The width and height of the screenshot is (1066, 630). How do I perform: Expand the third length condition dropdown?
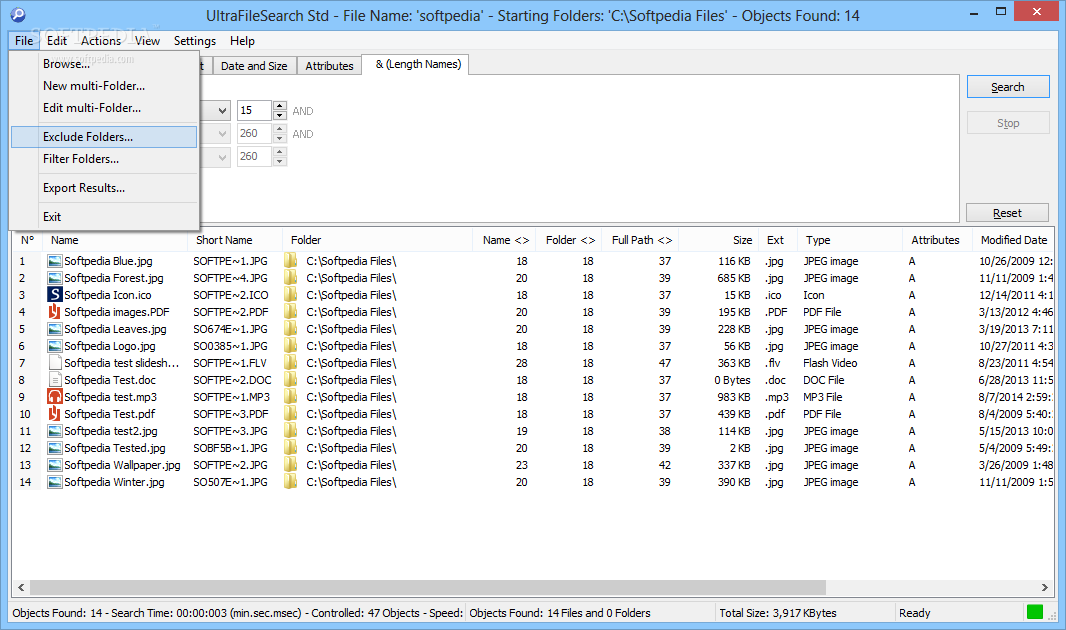coord(222,157)
